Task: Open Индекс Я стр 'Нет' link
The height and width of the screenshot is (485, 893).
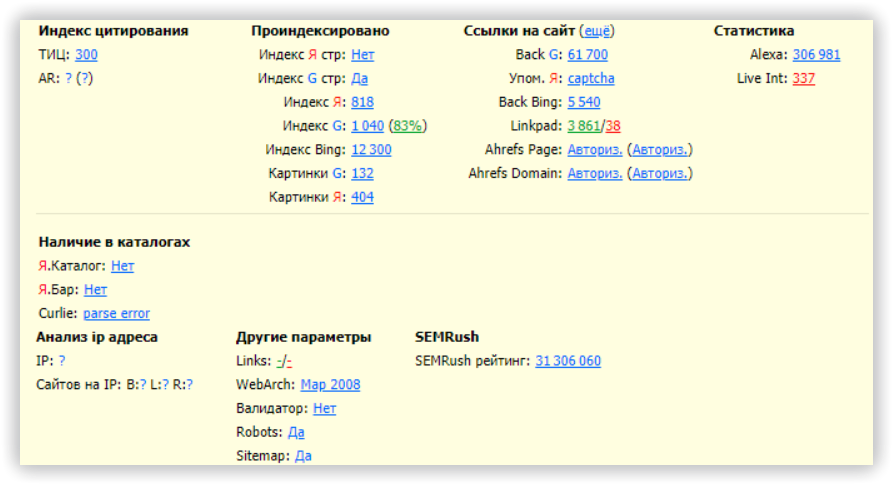Action: [362, 55]
